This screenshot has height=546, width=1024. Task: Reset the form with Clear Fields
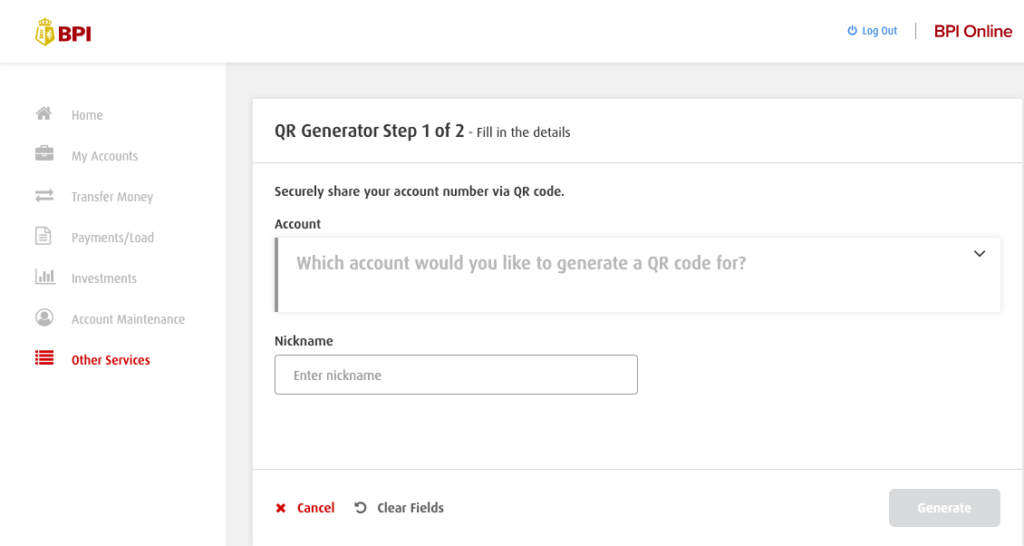400,508
